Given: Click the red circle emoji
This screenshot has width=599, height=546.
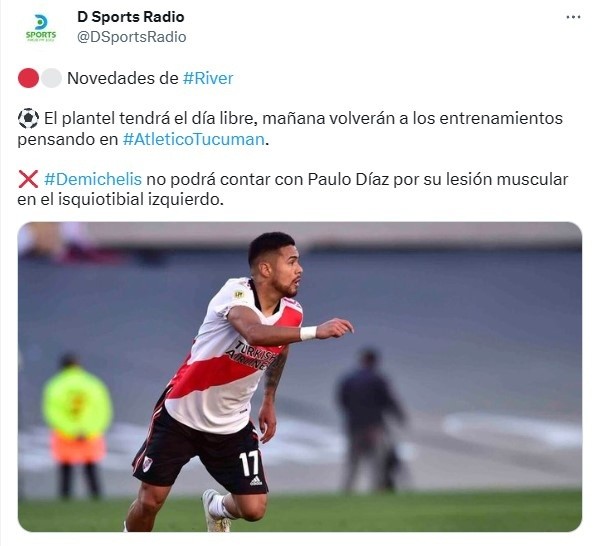Looking at the screenshot, I should tap(28, 78).
